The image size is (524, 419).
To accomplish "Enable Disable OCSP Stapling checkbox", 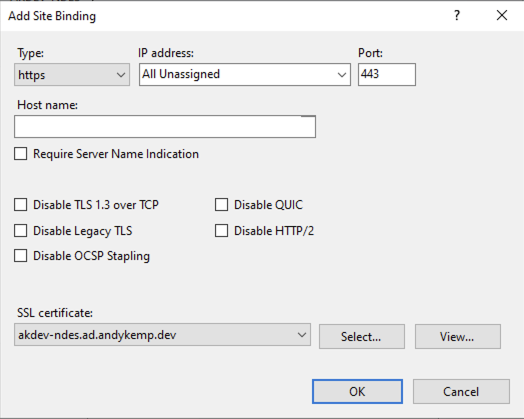I will pos(21,256).
